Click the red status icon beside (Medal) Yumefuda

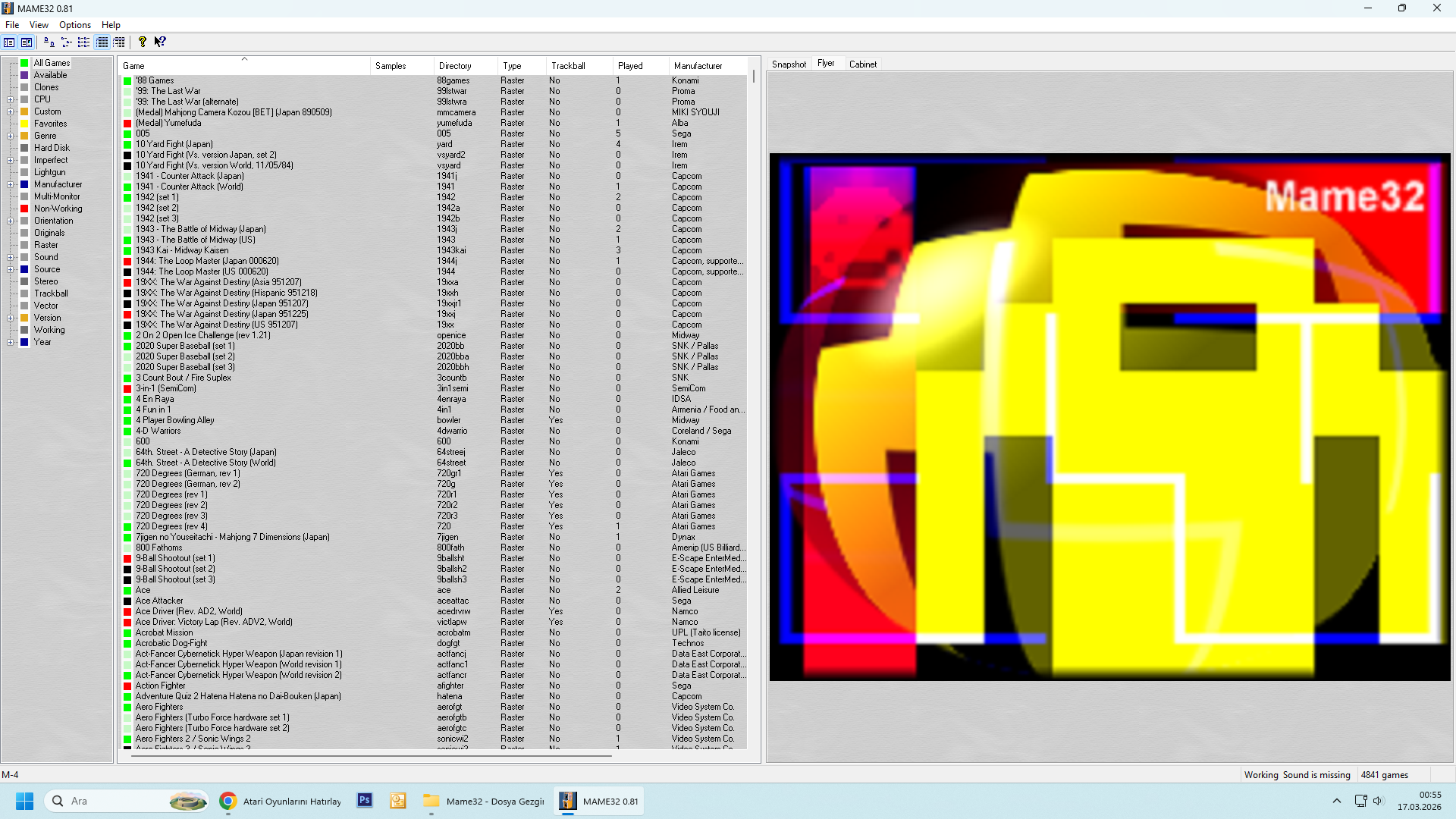coord(127,123)
